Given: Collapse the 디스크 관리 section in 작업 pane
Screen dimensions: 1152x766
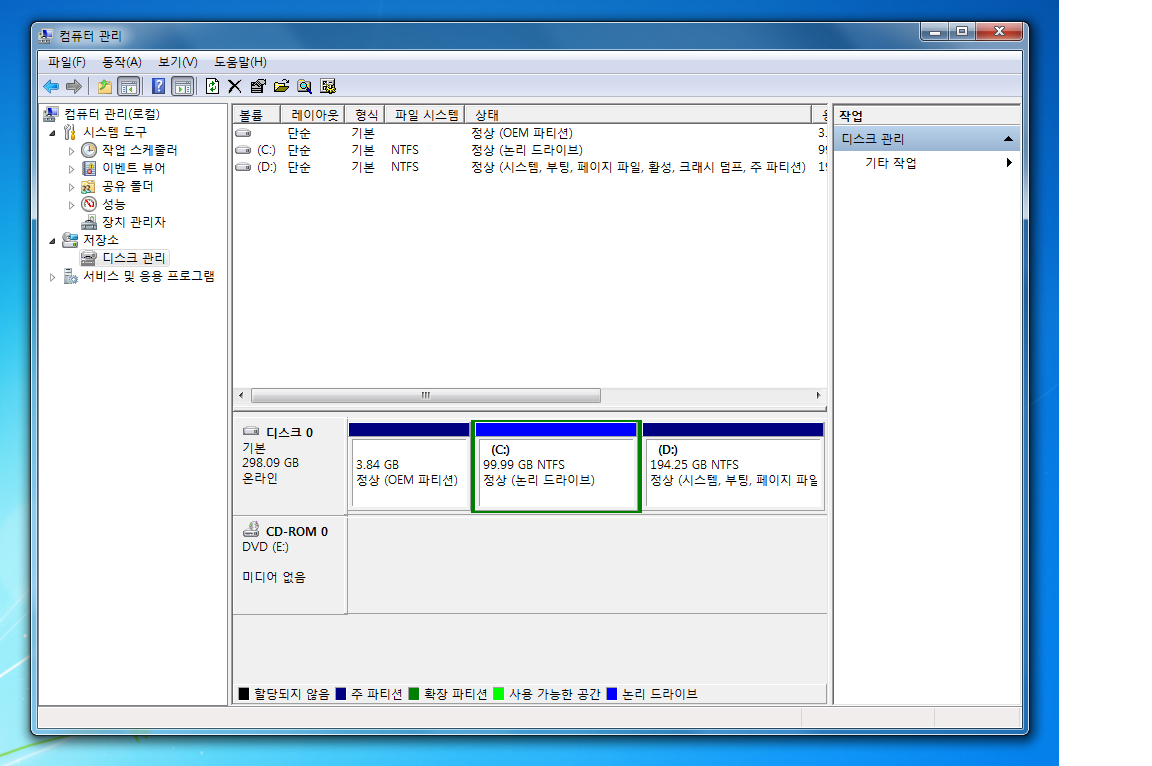Looking at the screenshot, I should click(1008, 139).
